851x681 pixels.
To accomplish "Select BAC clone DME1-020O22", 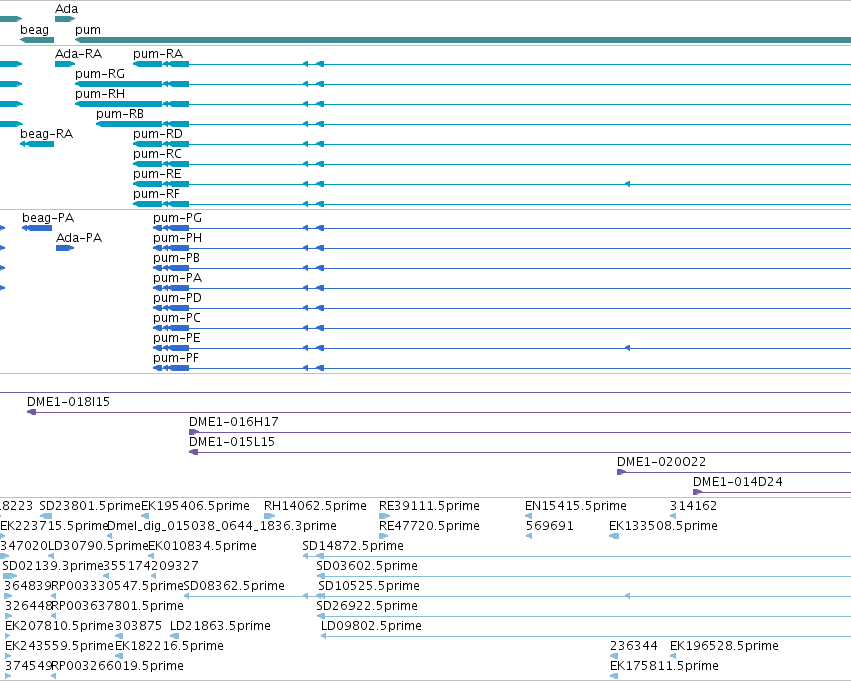I will tap(662, 462).
